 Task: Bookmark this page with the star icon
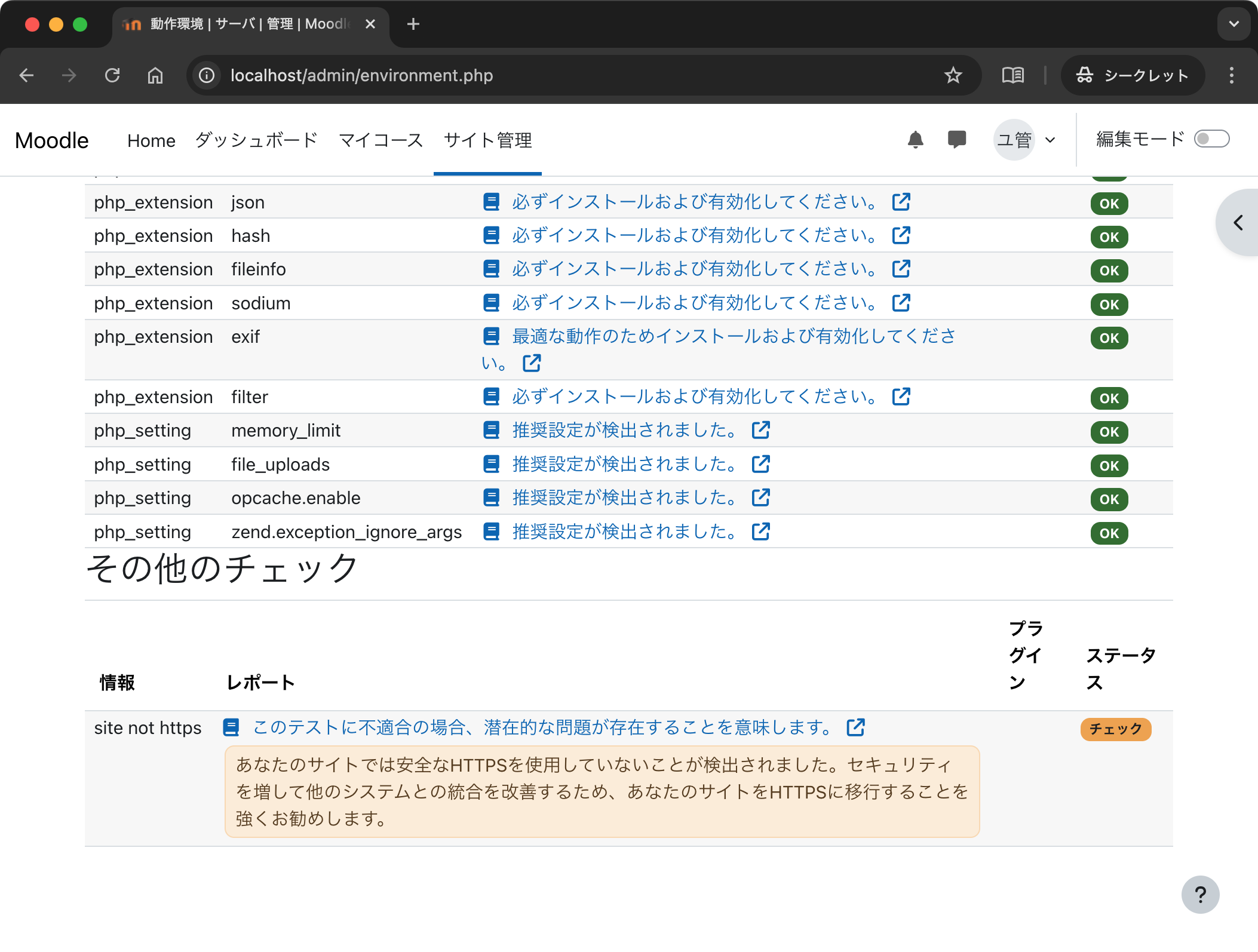click(953, 75)
